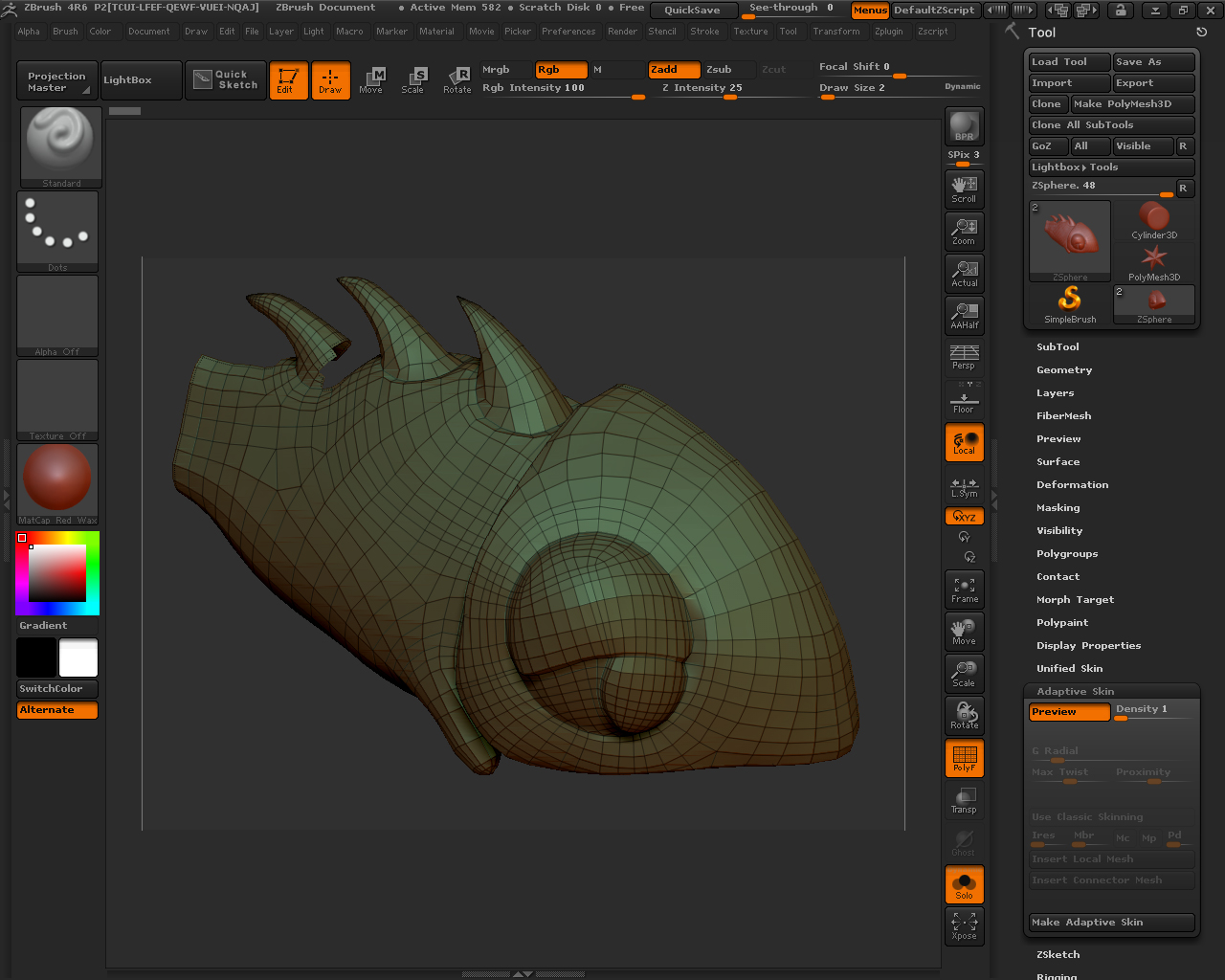Expand the Polygroups subpalette

(1067, 553)
